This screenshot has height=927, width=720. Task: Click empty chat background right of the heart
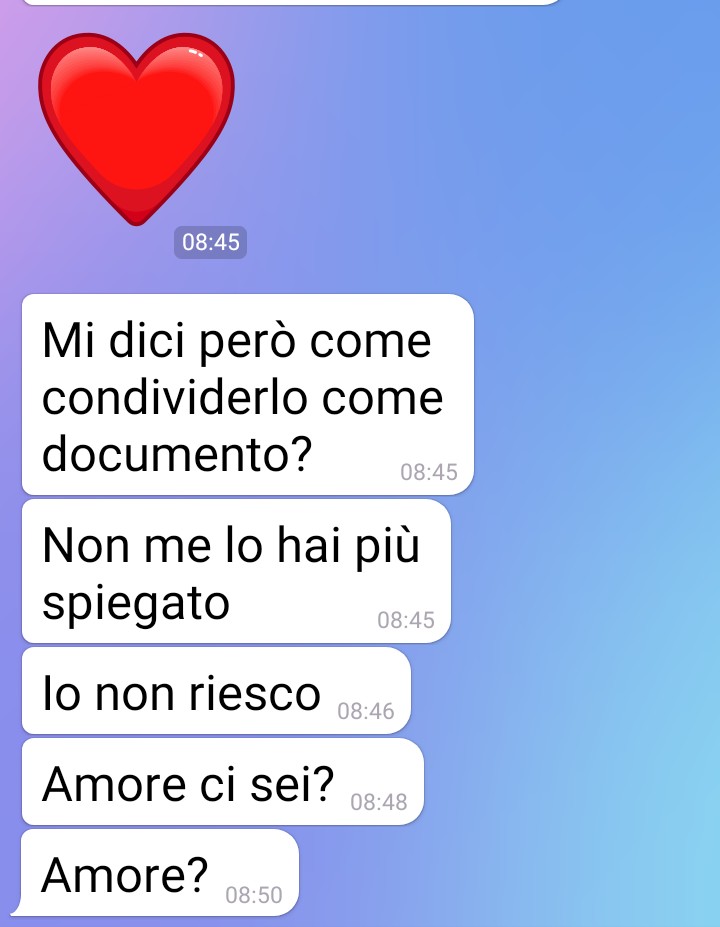tap(473, 130)
